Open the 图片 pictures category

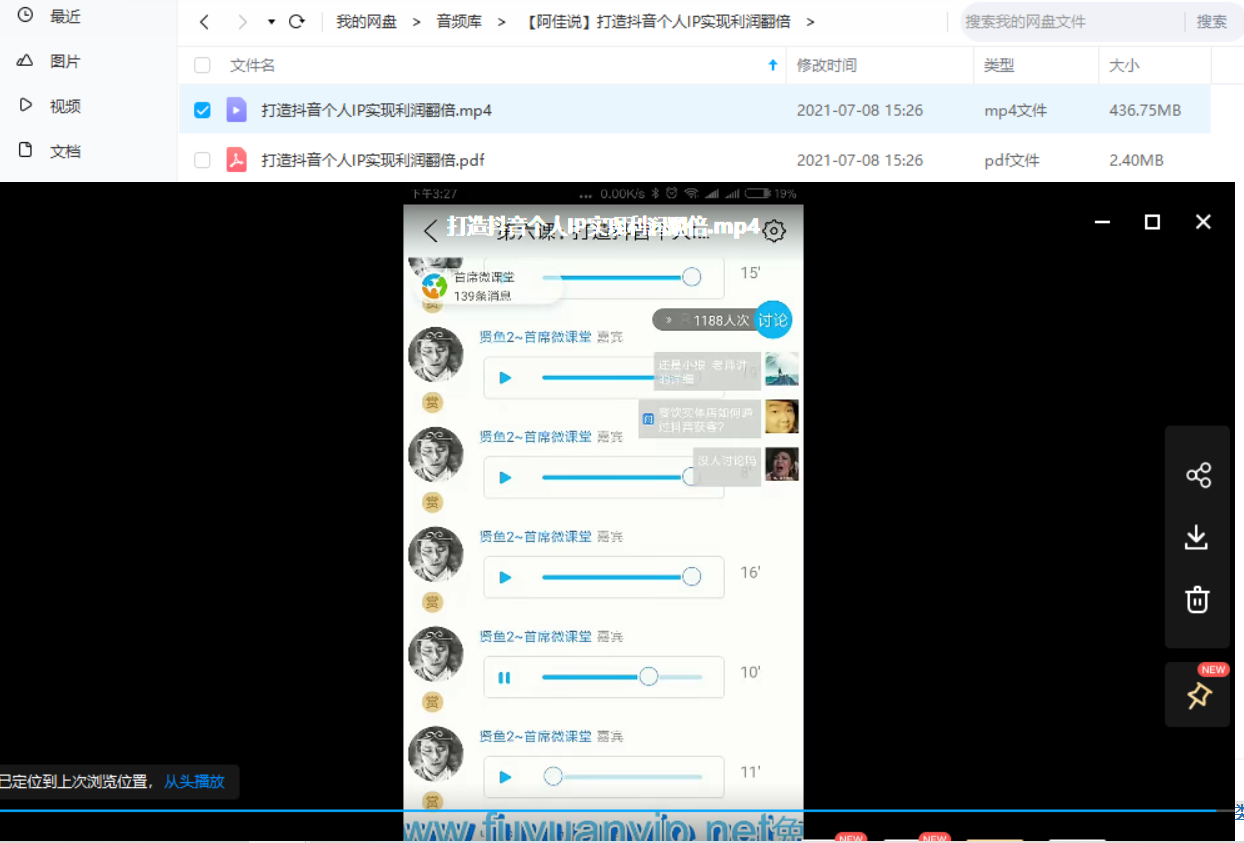click(64, 61)
